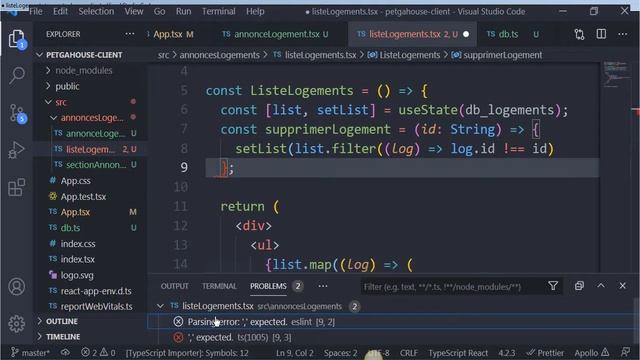Click the master branch status item
This screenshot has height=360, width=640.
click(x=30, y=353)
